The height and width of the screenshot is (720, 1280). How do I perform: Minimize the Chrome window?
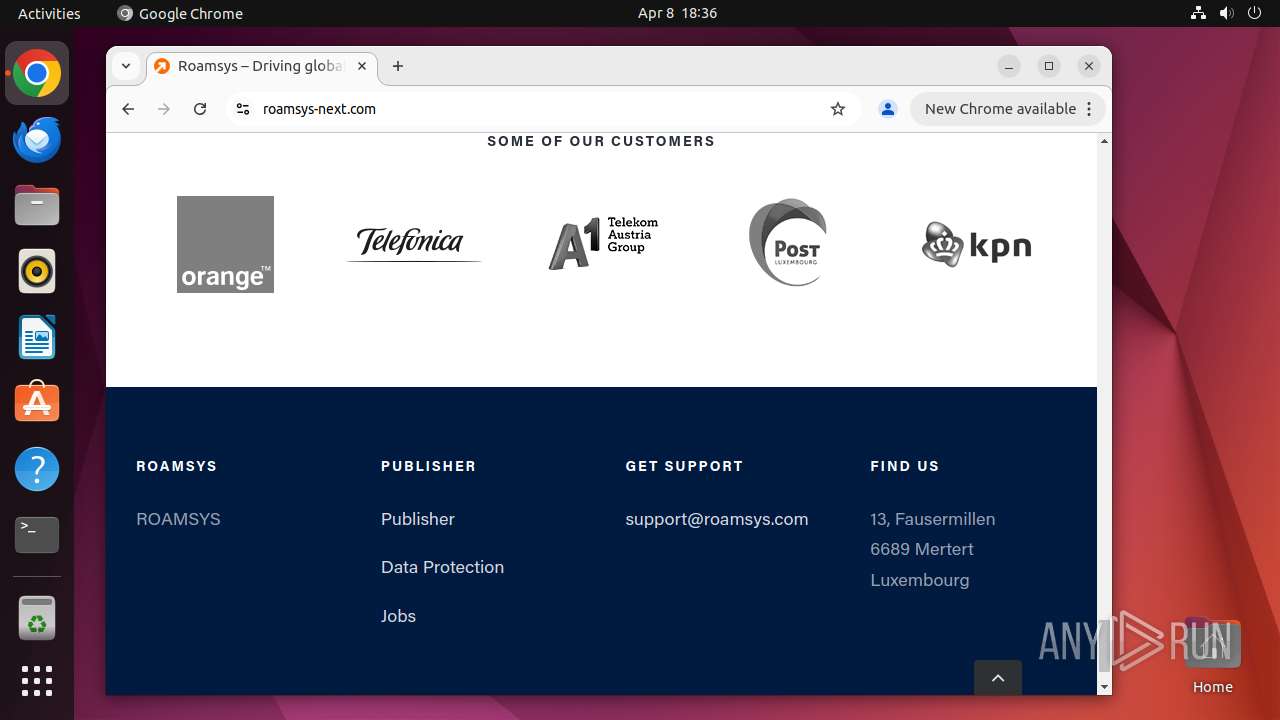[1009, 66]
